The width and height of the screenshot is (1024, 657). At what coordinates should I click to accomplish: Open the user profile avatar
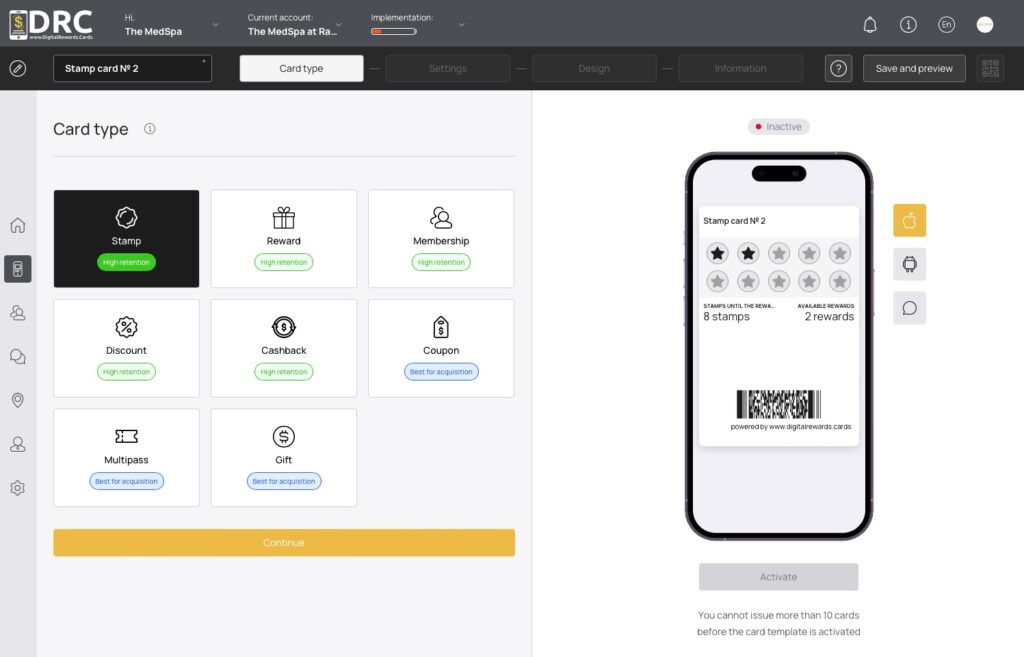[x=985, y=25]
